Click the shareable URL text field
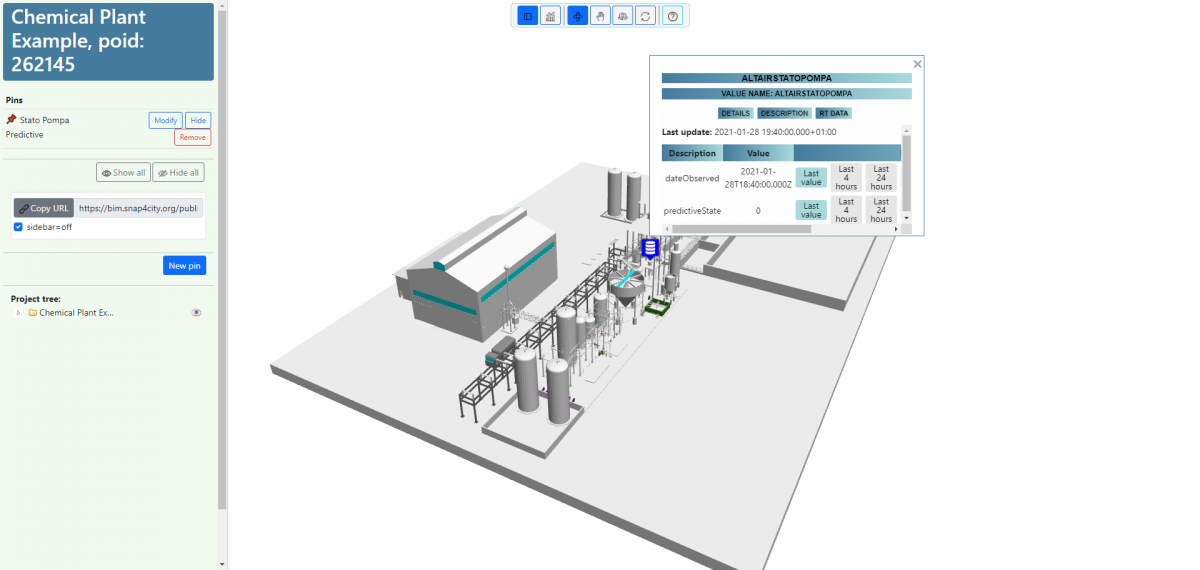The image size is (1200, 570). [139, 208]
